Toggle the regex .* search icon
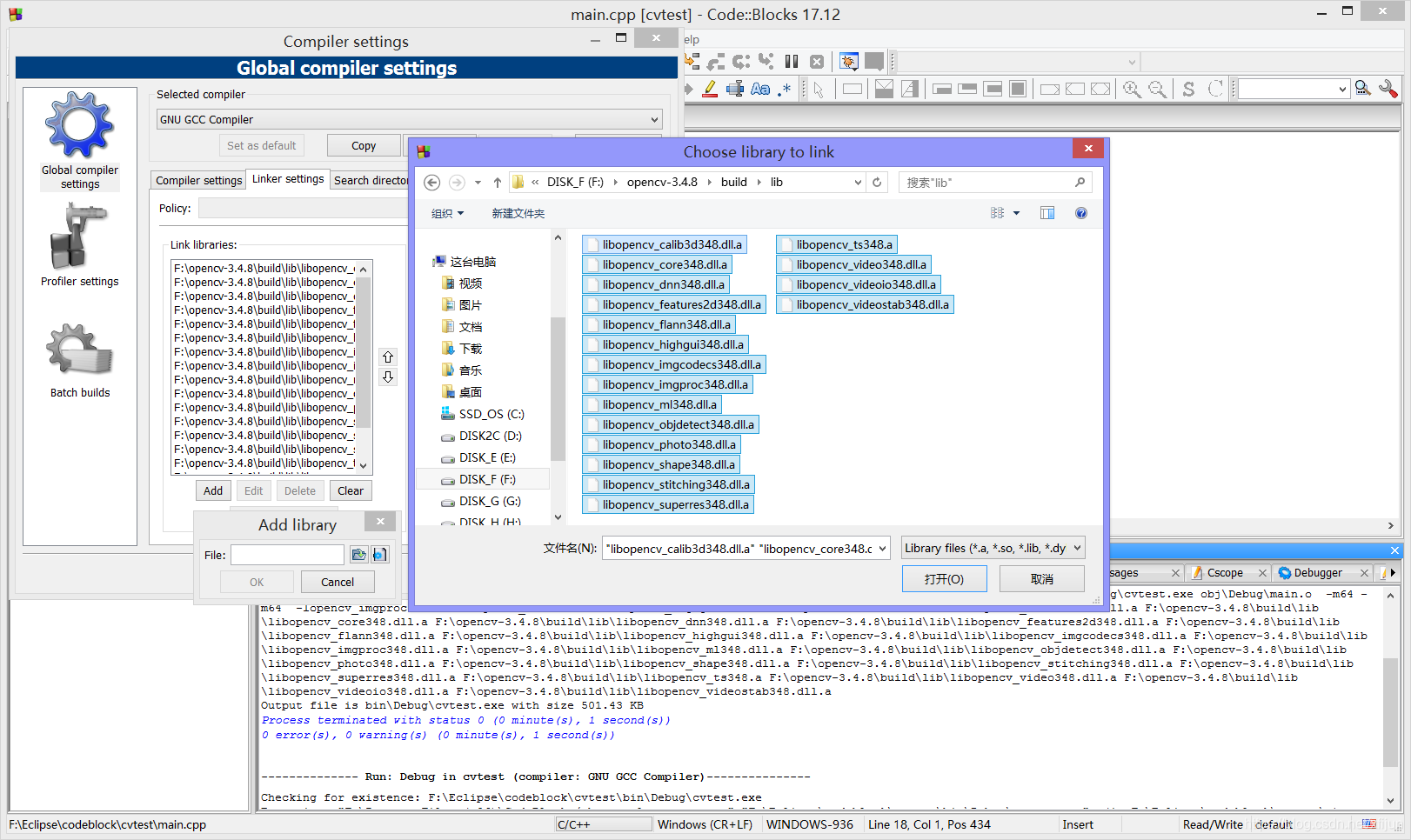This screenshot has width=1411, height=840. pos(785,89)
